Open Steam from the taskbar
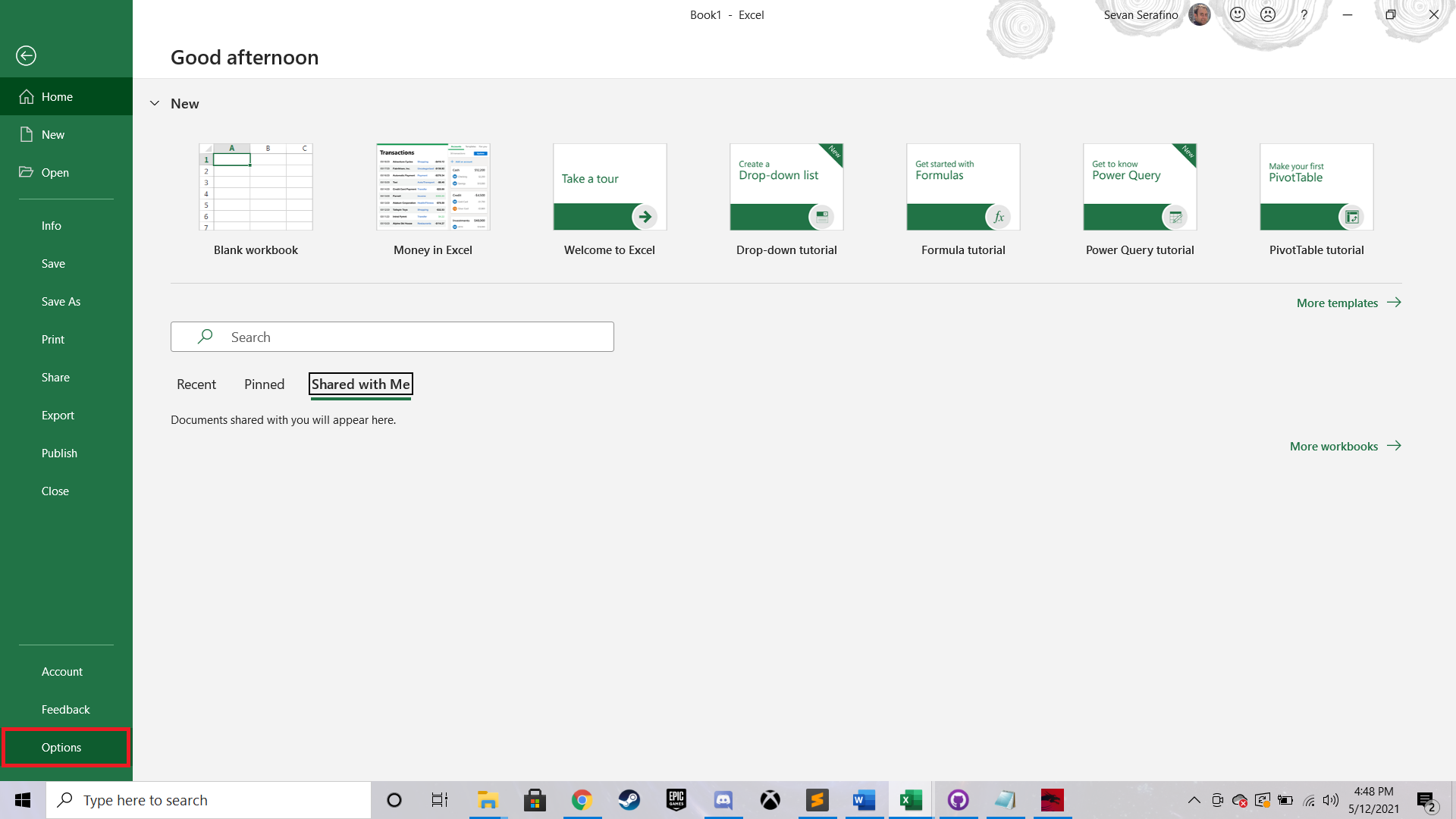1456x819 pixels. (x=629, y=800)
